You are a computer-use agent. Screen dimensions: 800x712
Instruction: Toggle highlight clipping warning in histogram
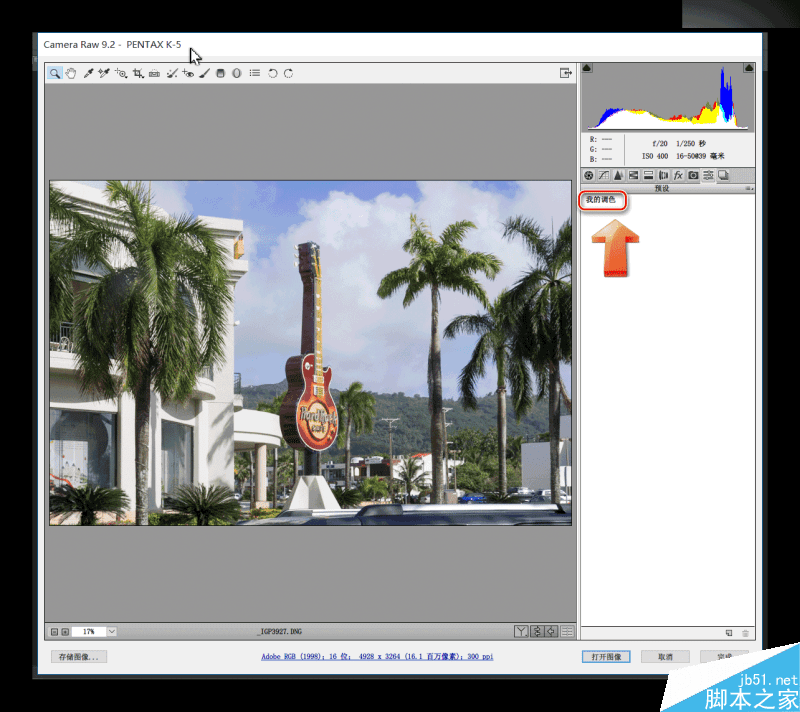[748, 68]
